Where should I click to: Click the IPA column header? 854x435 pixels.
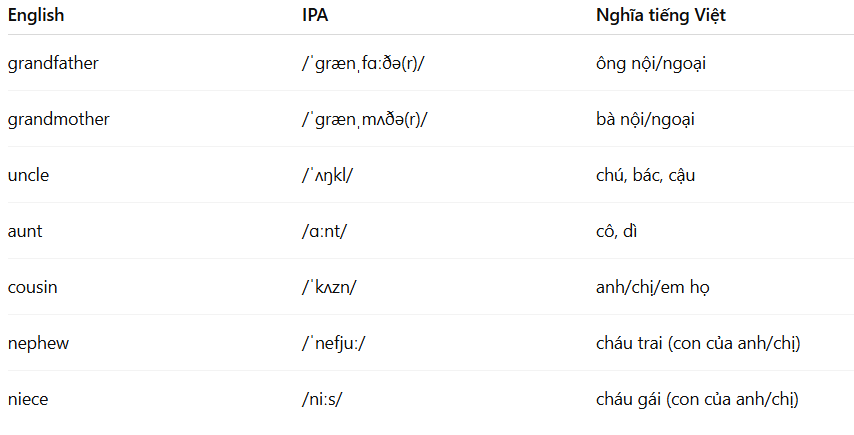(315, 15)
